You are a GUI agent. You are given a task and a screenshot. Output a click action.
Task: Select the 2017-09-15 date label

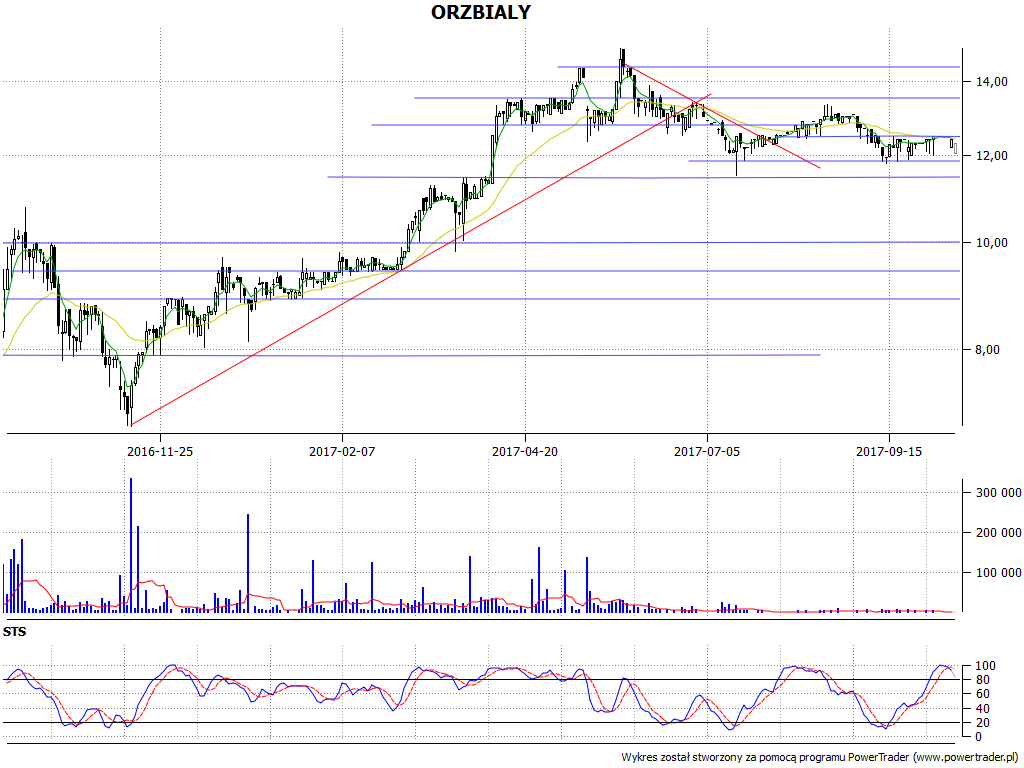coord(889,451)
